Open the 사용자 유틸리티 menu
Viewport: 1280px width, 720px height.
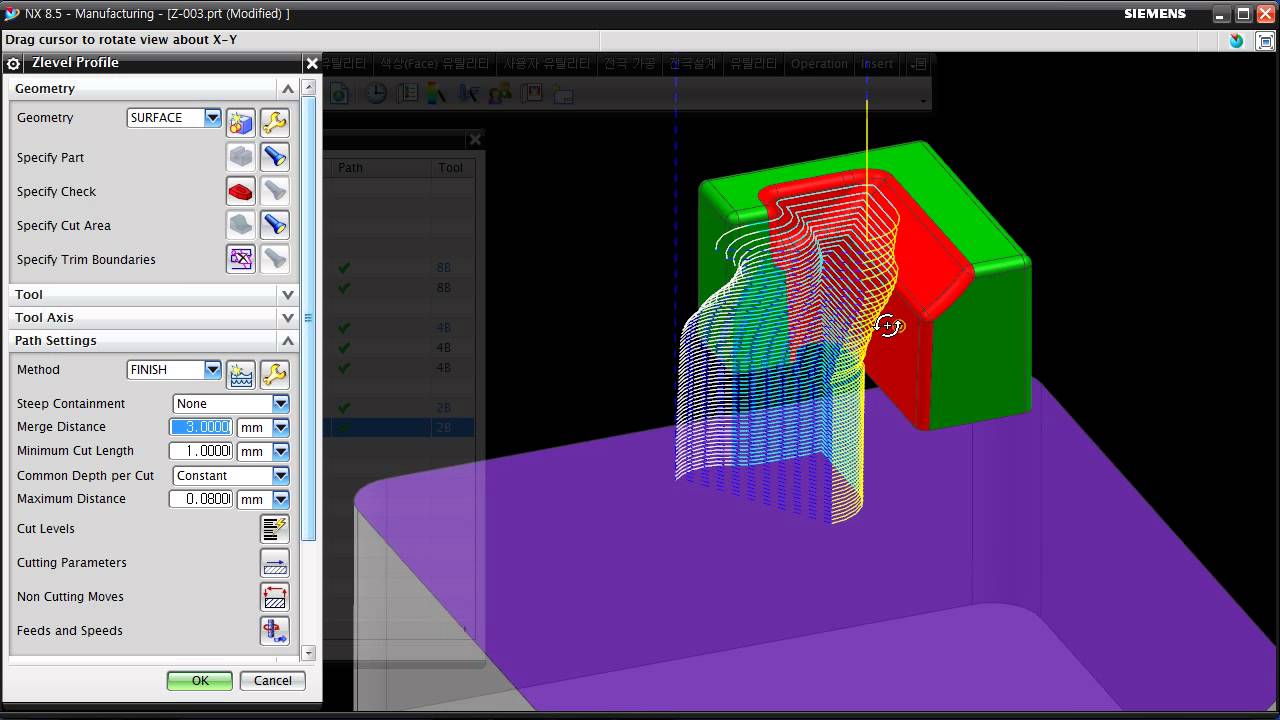point(547,64)
